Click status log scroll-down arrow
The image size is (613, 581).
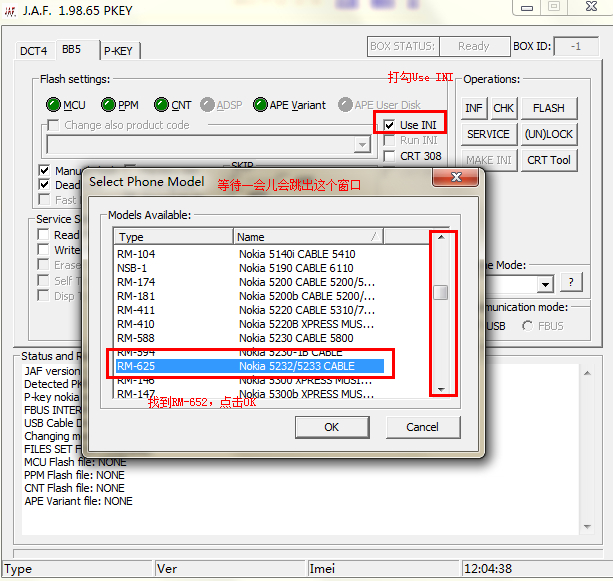point(587,527)
